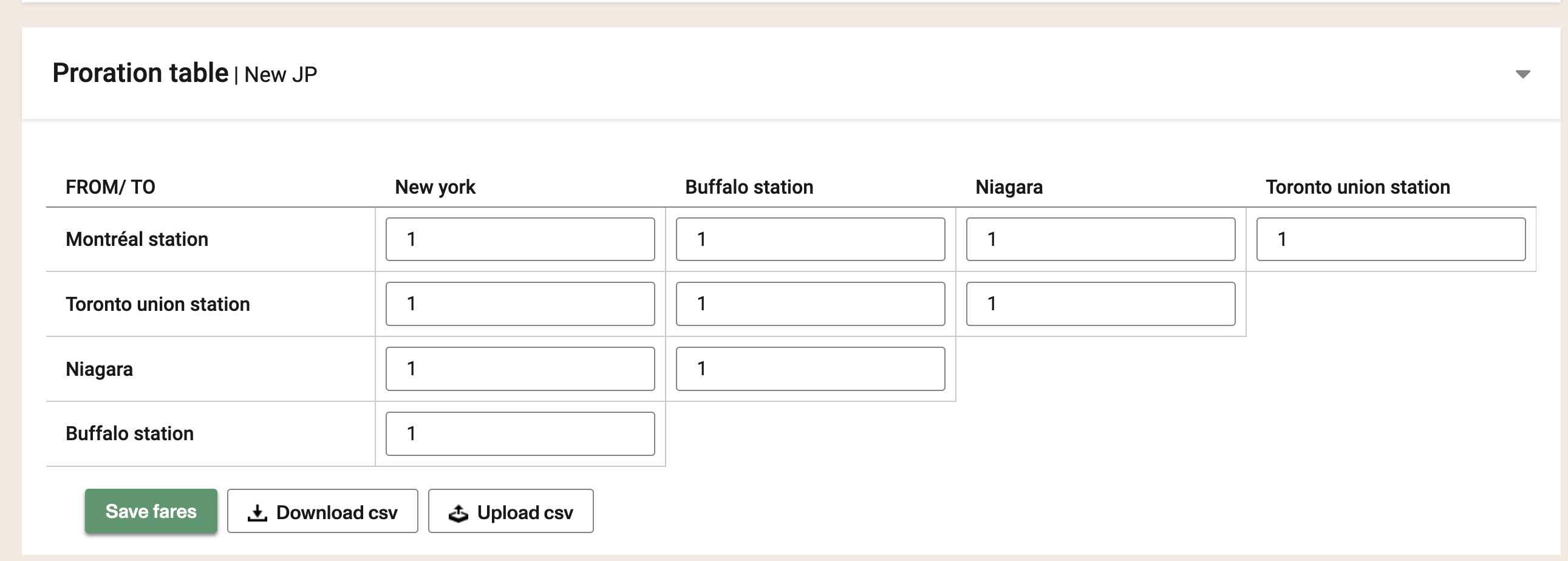Select the New york column header
The width and height of the screenshot is (1568, 561).
pos(435,187)
